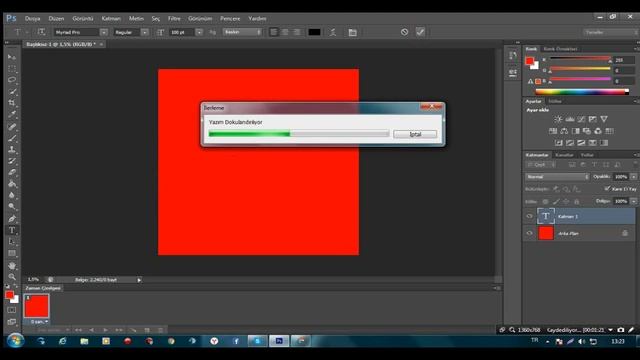Select the Hand tool
The image size is (640, 360).
coord(12,266)
